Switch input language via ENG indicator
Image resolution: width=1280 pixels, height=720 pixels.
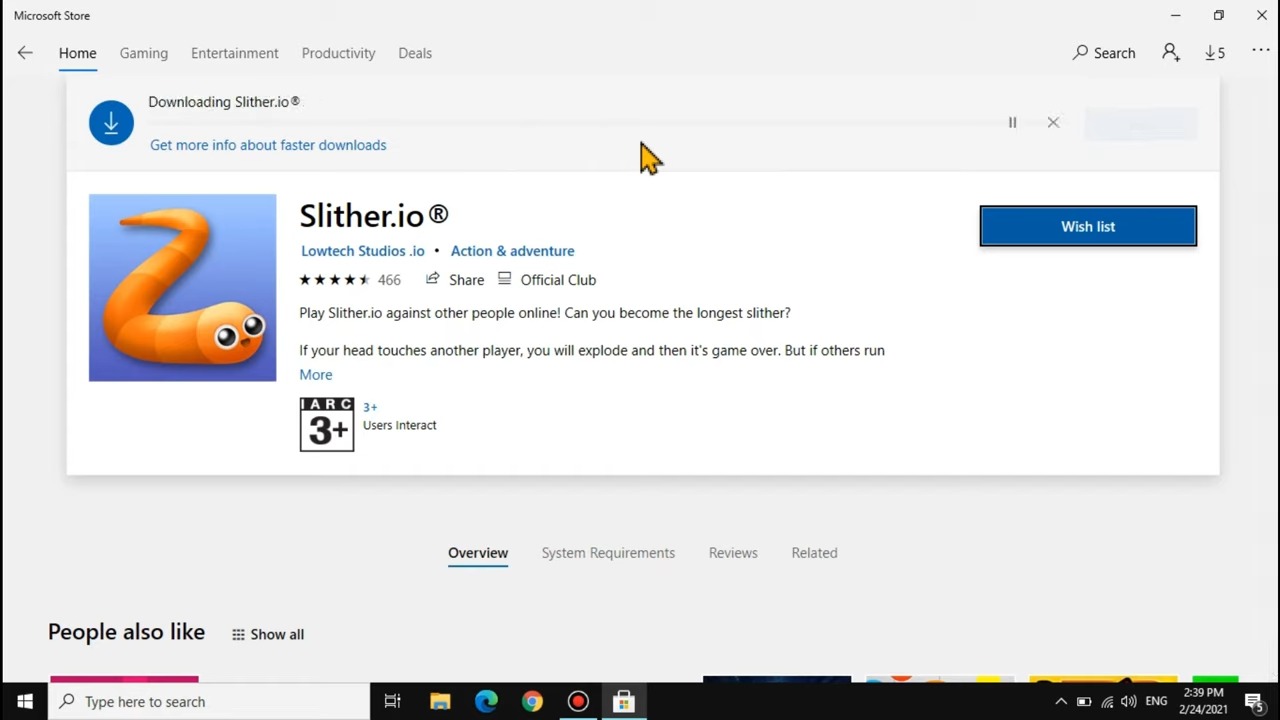(x=1156, y=702)
